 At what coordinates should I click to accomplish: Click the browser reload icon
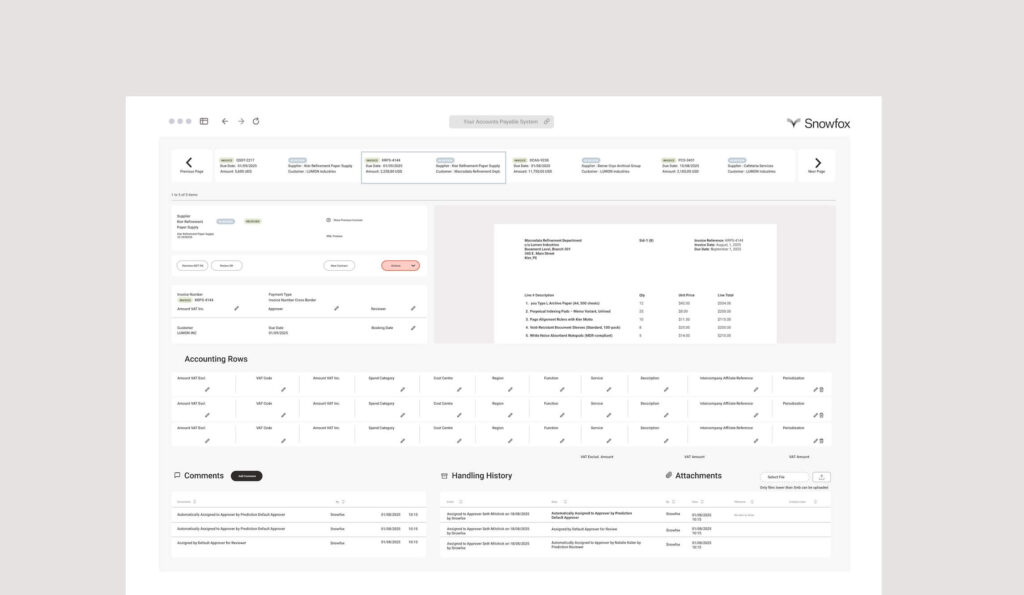[x=256, y=121]
